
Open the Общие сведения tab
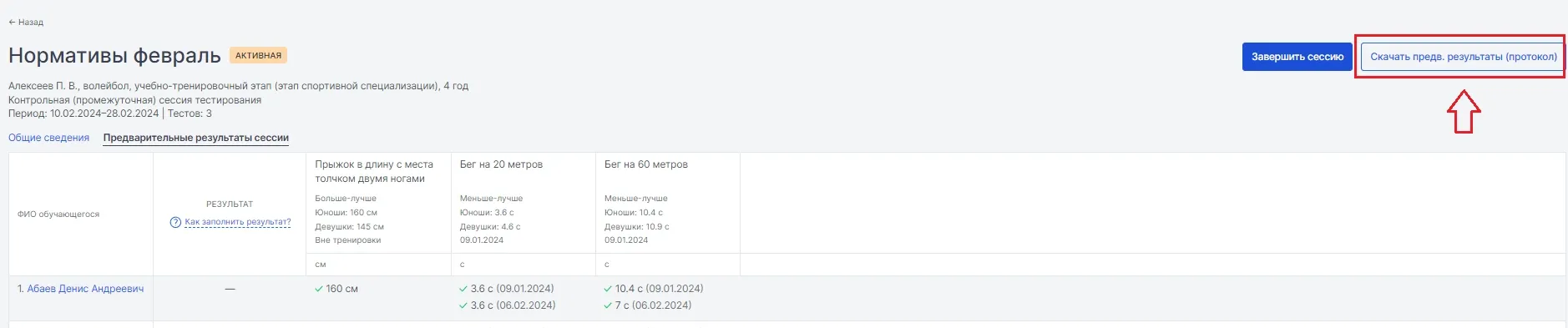coord(48,138)
